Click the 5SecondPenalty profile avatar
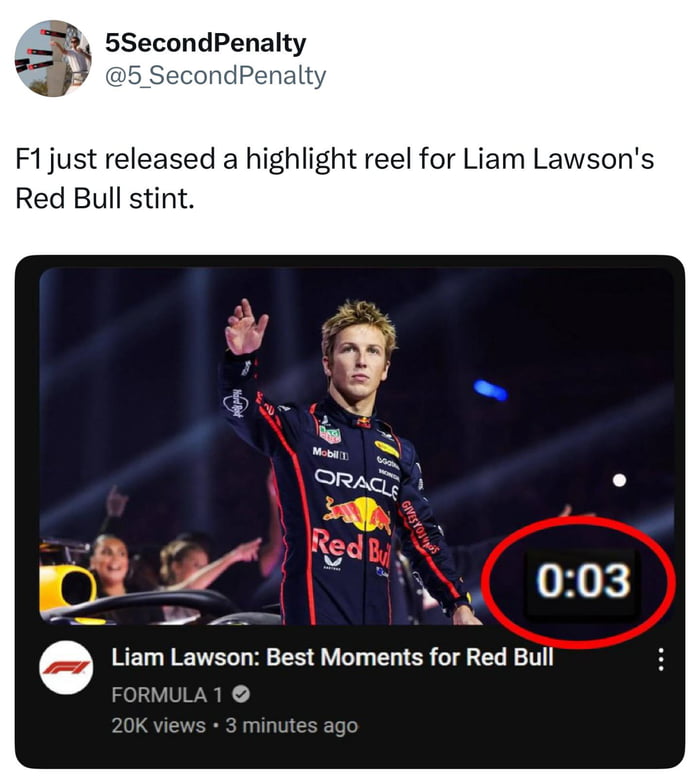 click(x=53, y=58)
